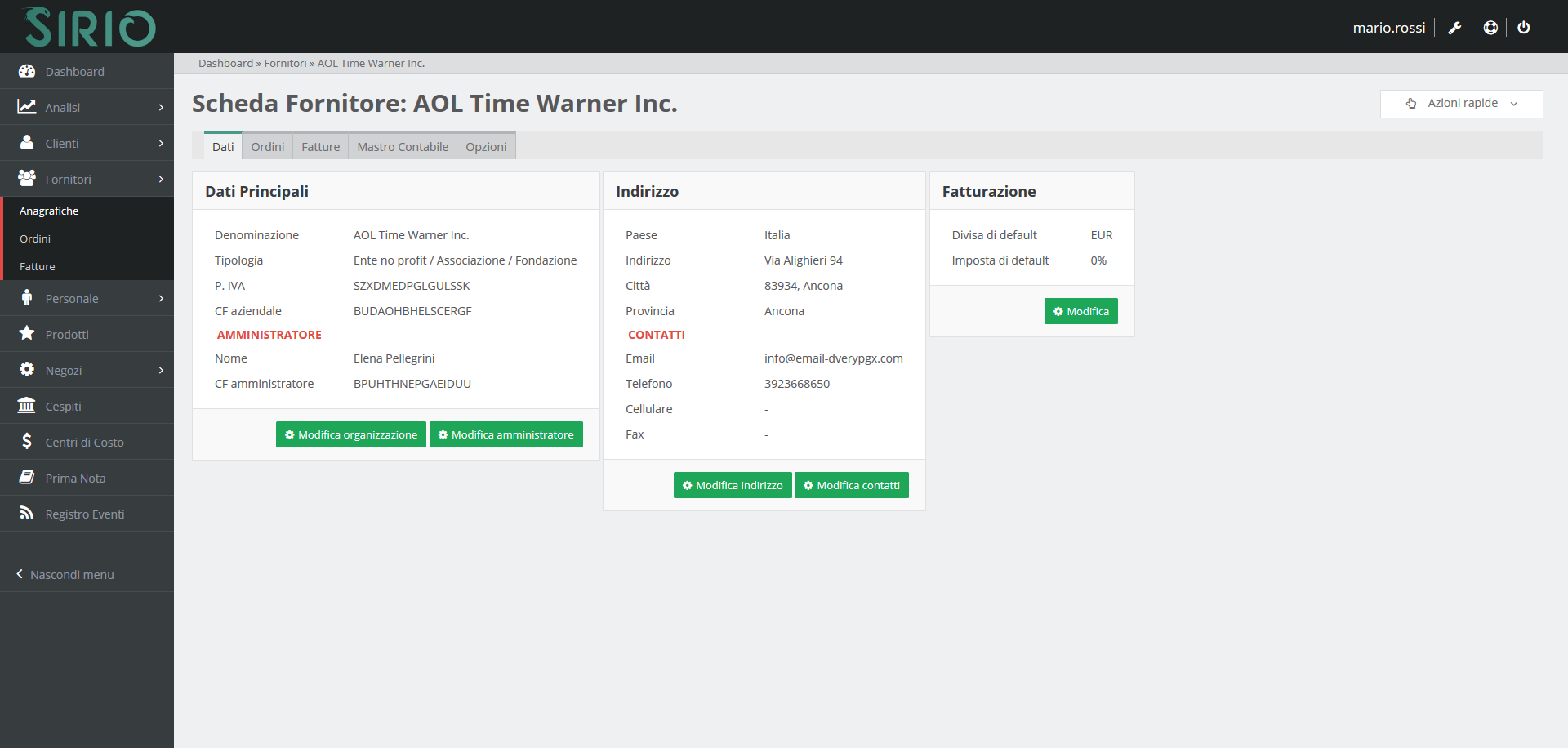The height and width of the screenshot is (748, 1568).
Task: Open the Azioni rapide dropdown
Action: 1461,104
